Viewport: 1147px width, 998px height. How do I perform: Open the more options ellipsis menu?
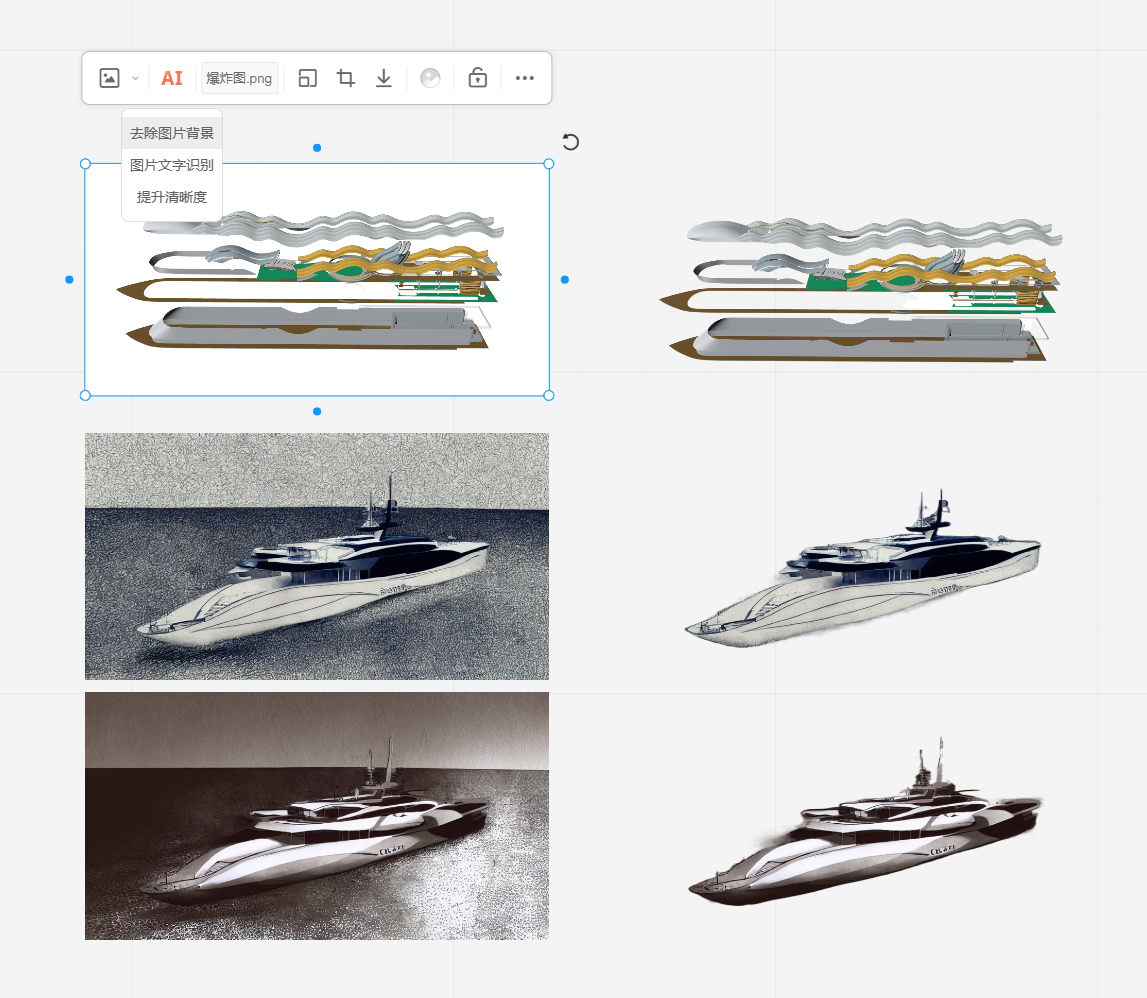(524, 78)
